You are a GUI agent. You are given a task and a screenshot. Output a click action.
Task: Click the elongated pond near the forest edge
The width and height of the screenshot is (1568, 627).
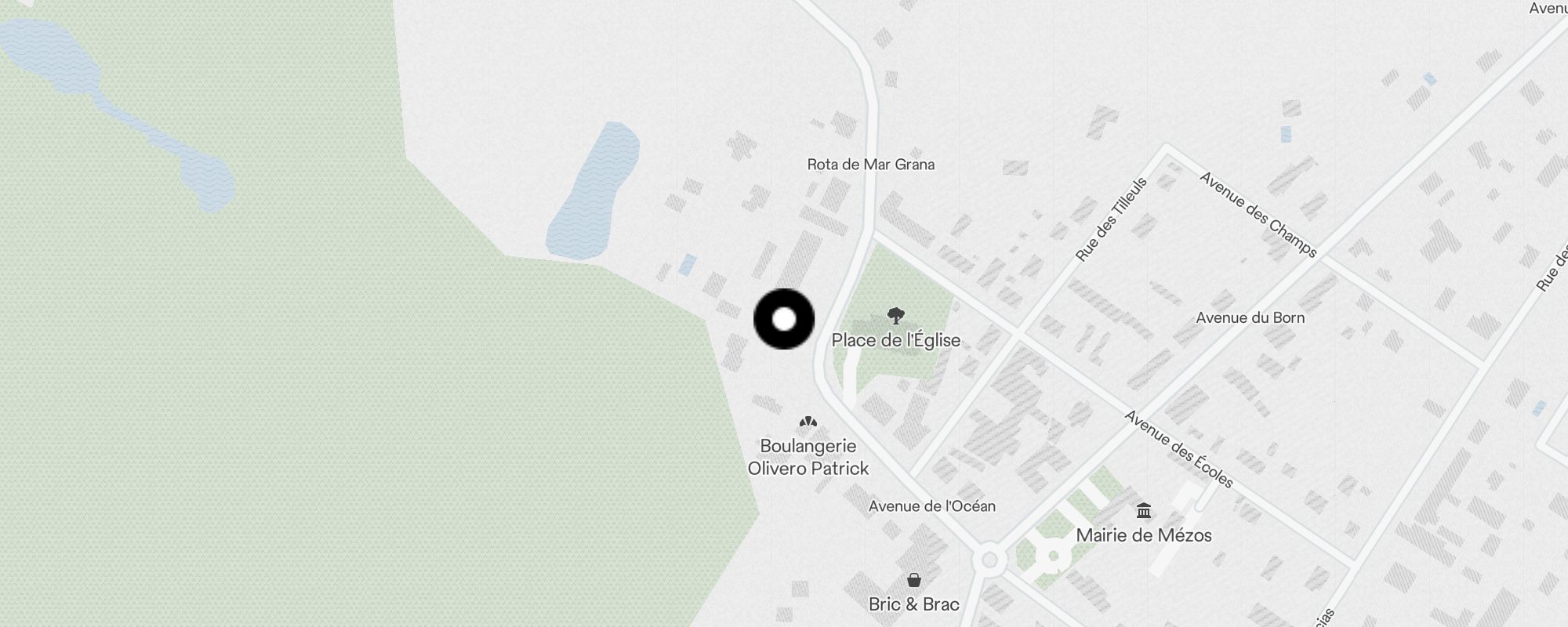click(x=593, y=192)
